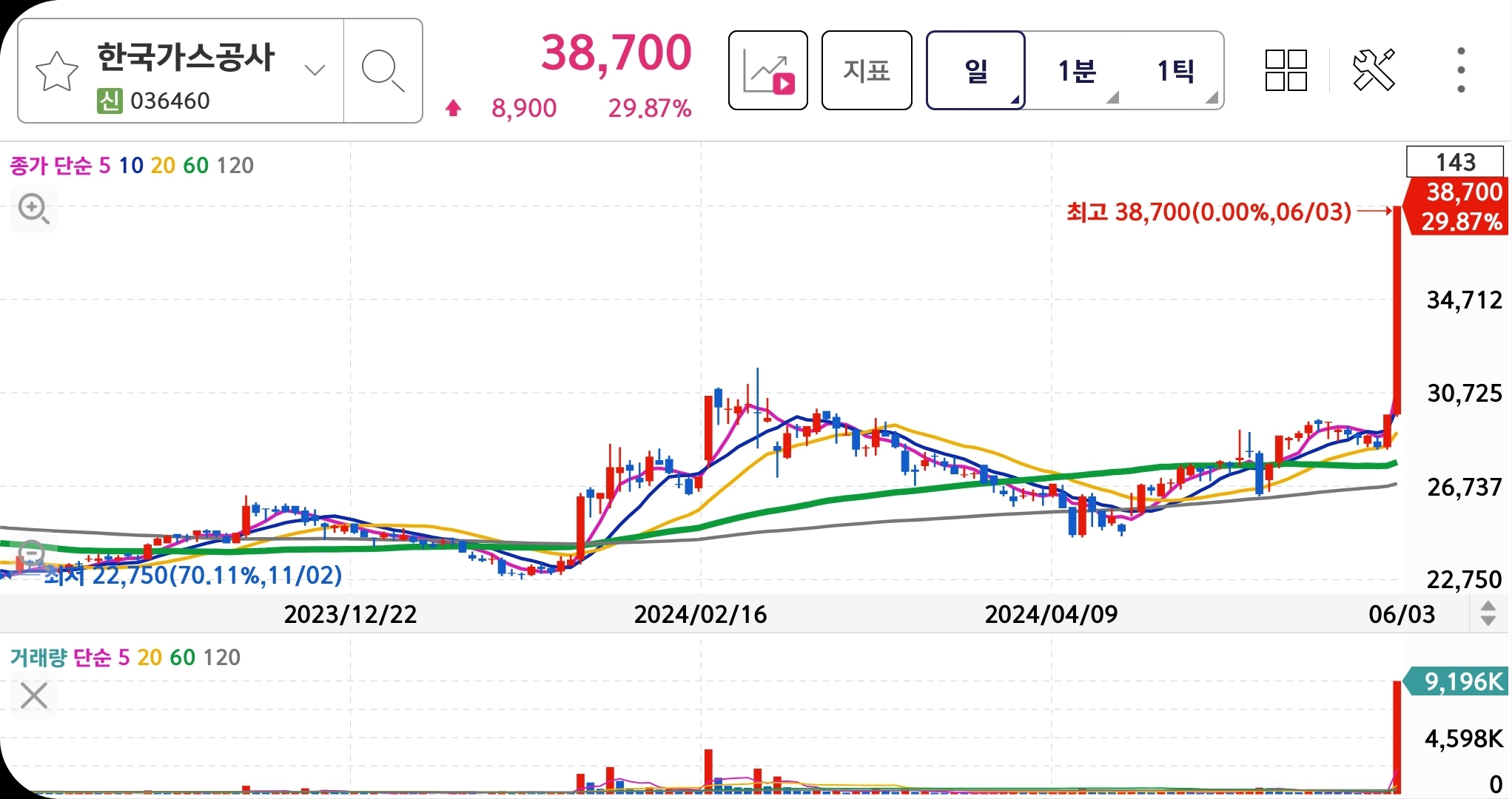Close the volume panel with X icon
1512x799 pixels.
(34, 696)
